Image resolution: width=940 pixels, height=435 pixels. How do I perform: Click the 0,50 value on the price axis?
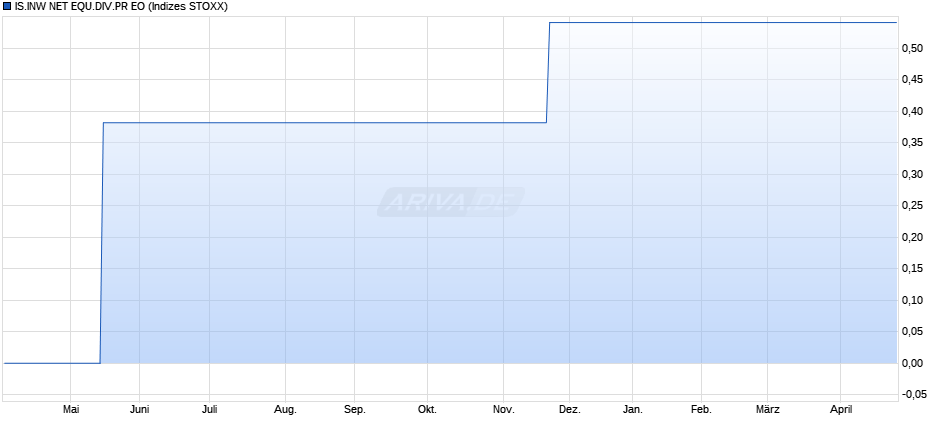[915, 48]
